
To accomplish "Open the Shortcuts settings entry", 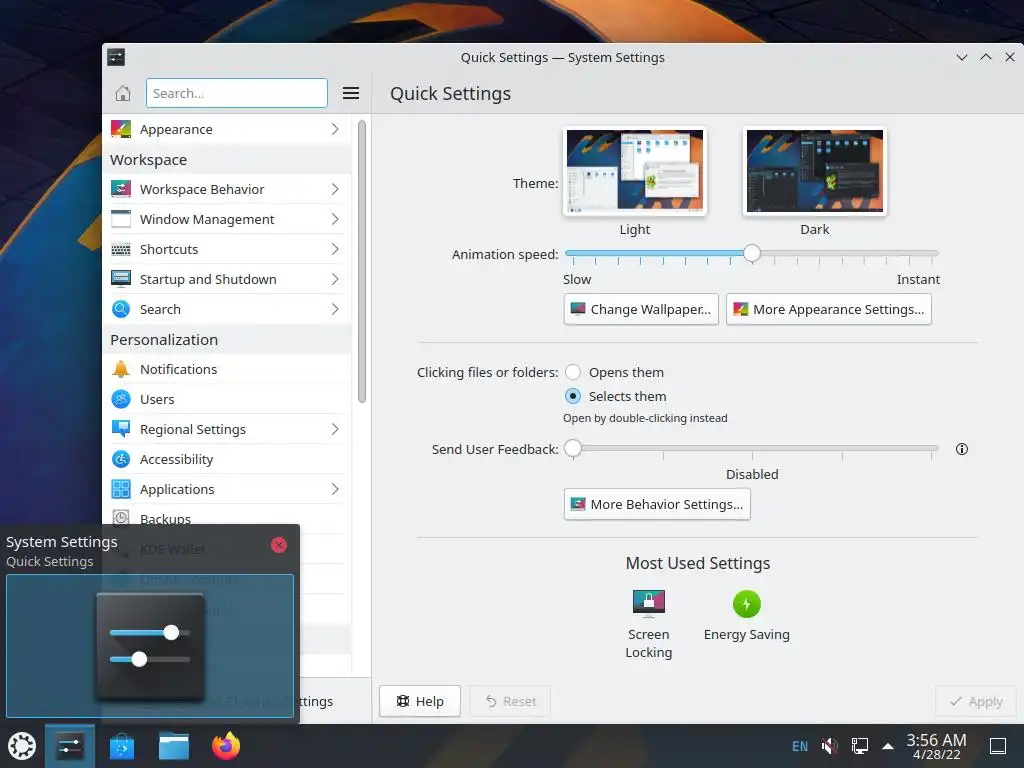I will coord(227,249).
